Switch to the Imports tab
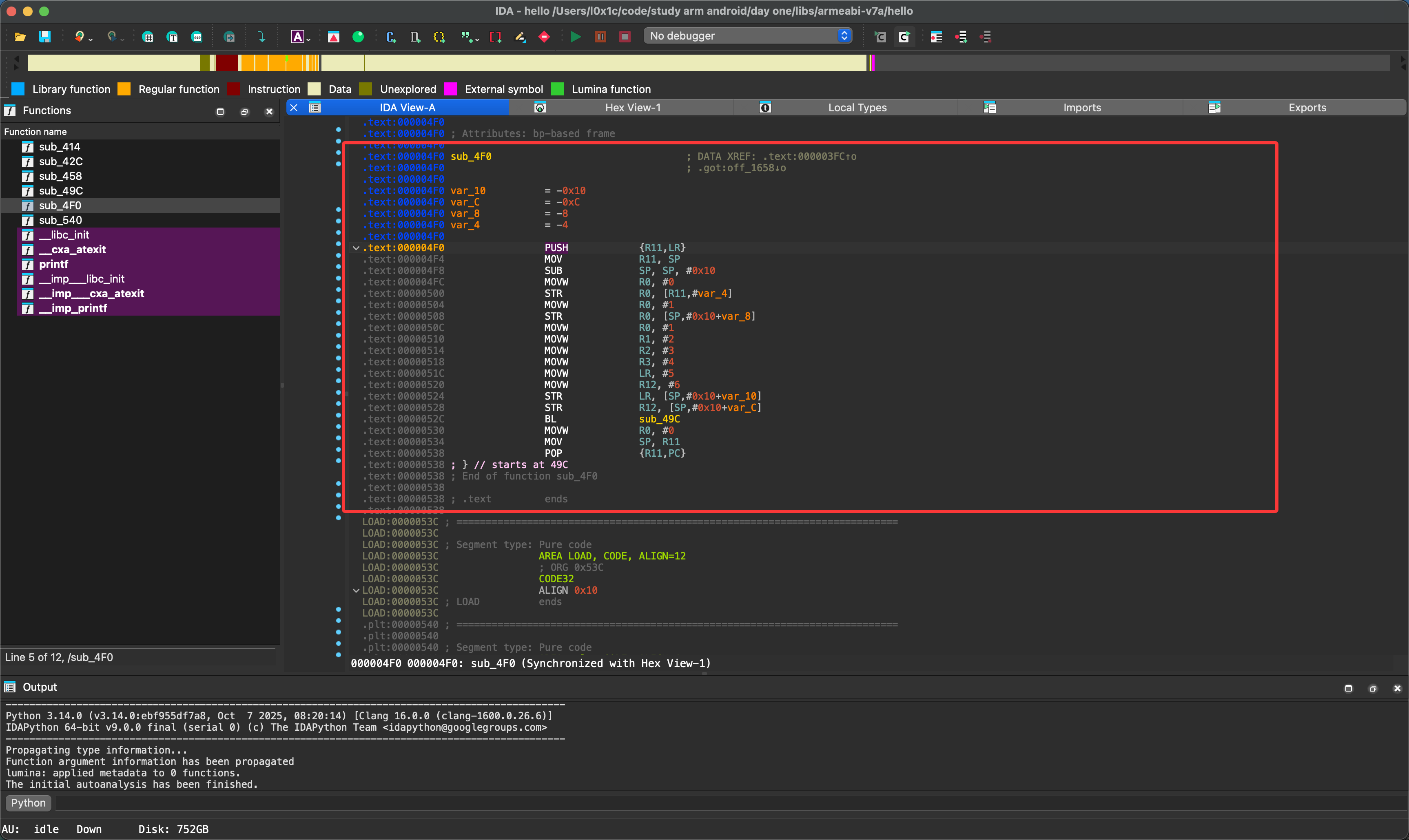Screen dimensions: 1409x840 pos(1082,108)
